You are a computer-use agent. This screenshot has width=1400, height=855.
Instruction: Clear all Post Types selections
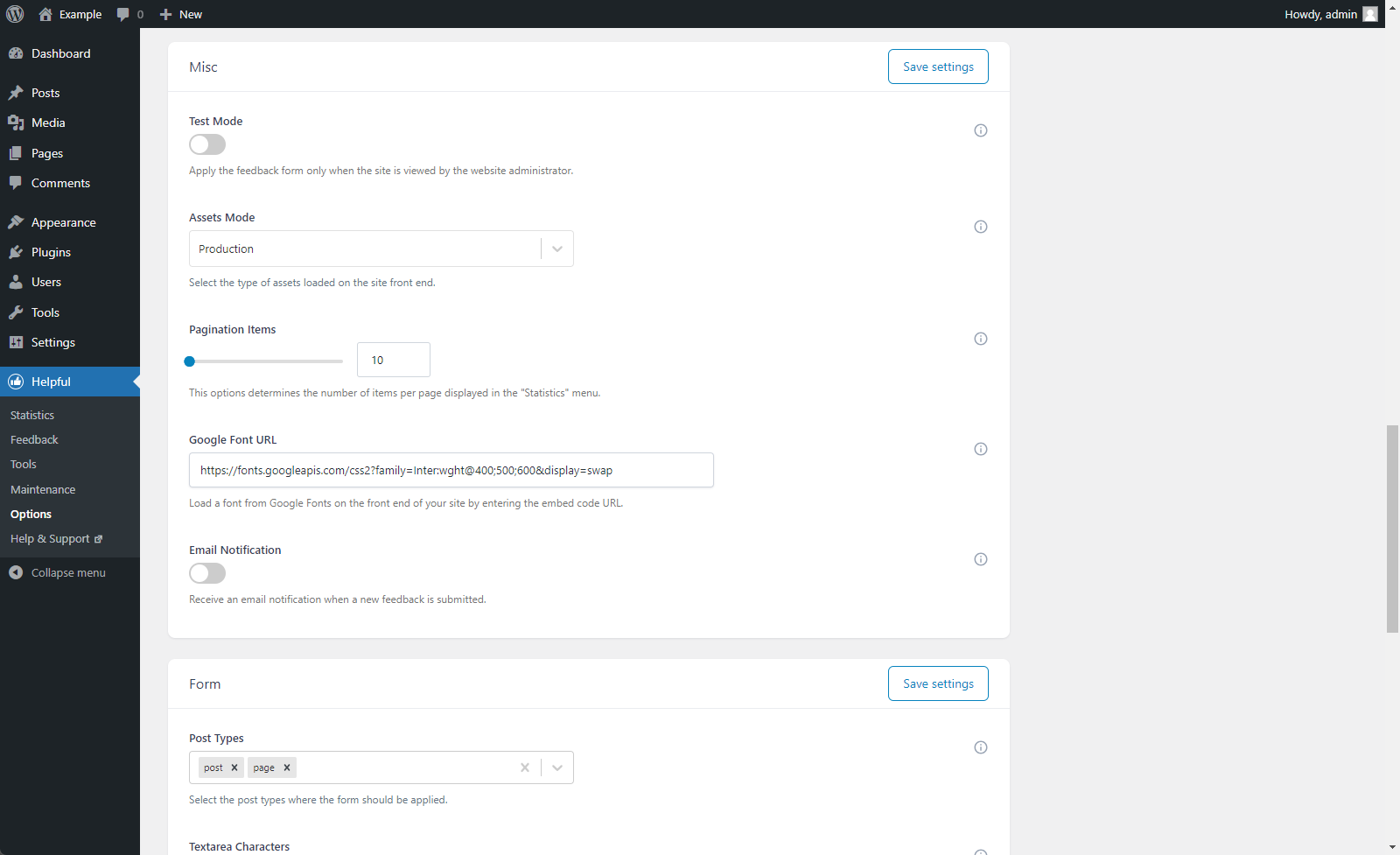(525, 767)
